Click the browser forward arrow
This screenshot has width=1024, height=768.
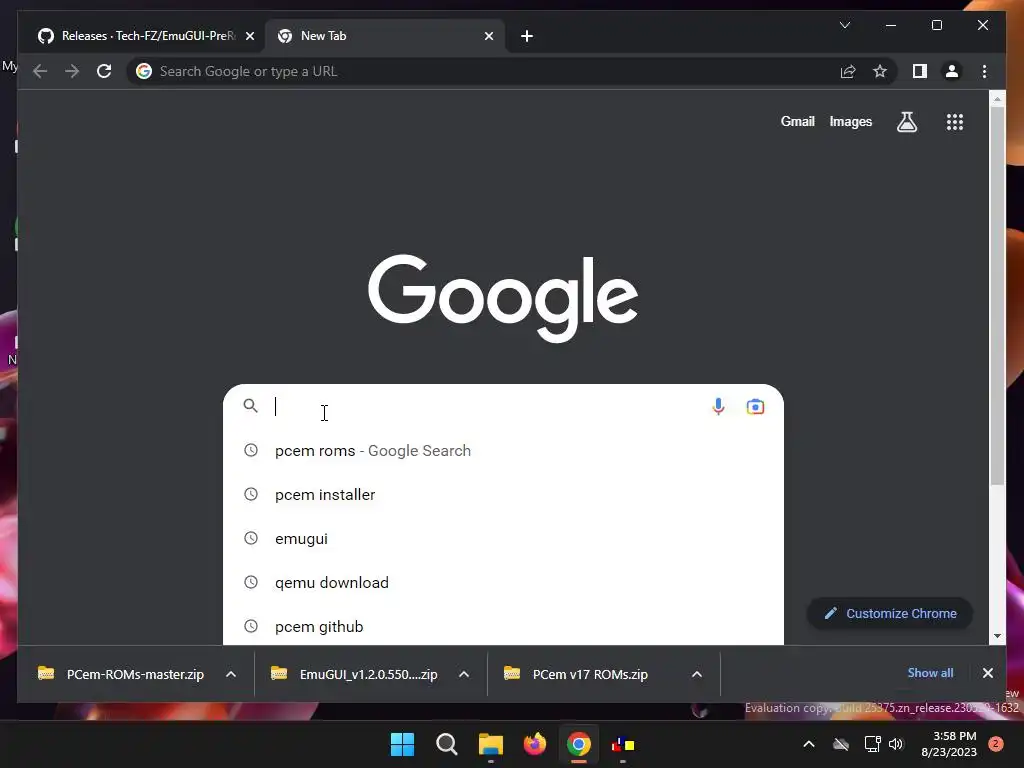72,71
